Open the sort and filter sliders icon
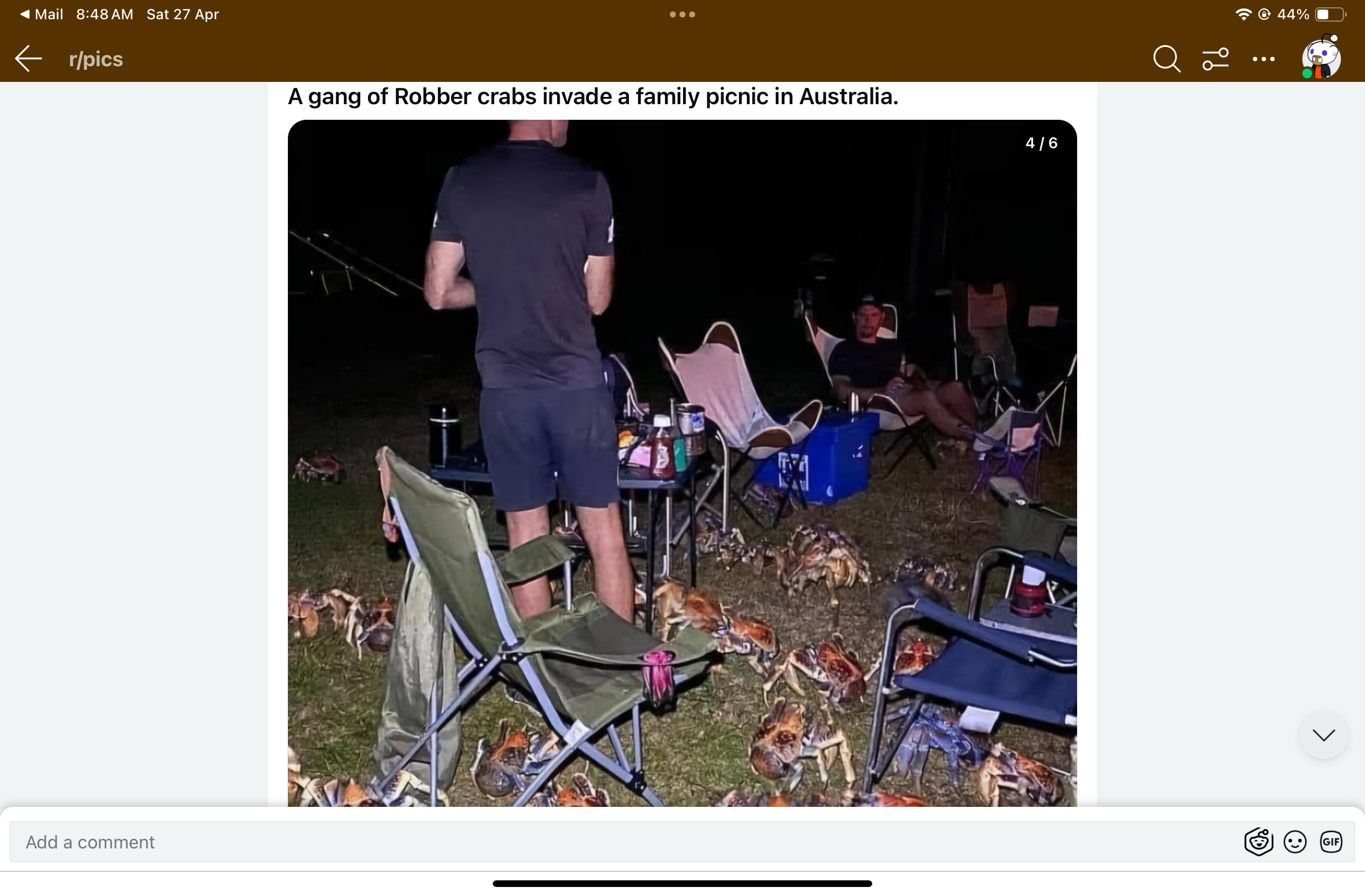 point(1216,59)
